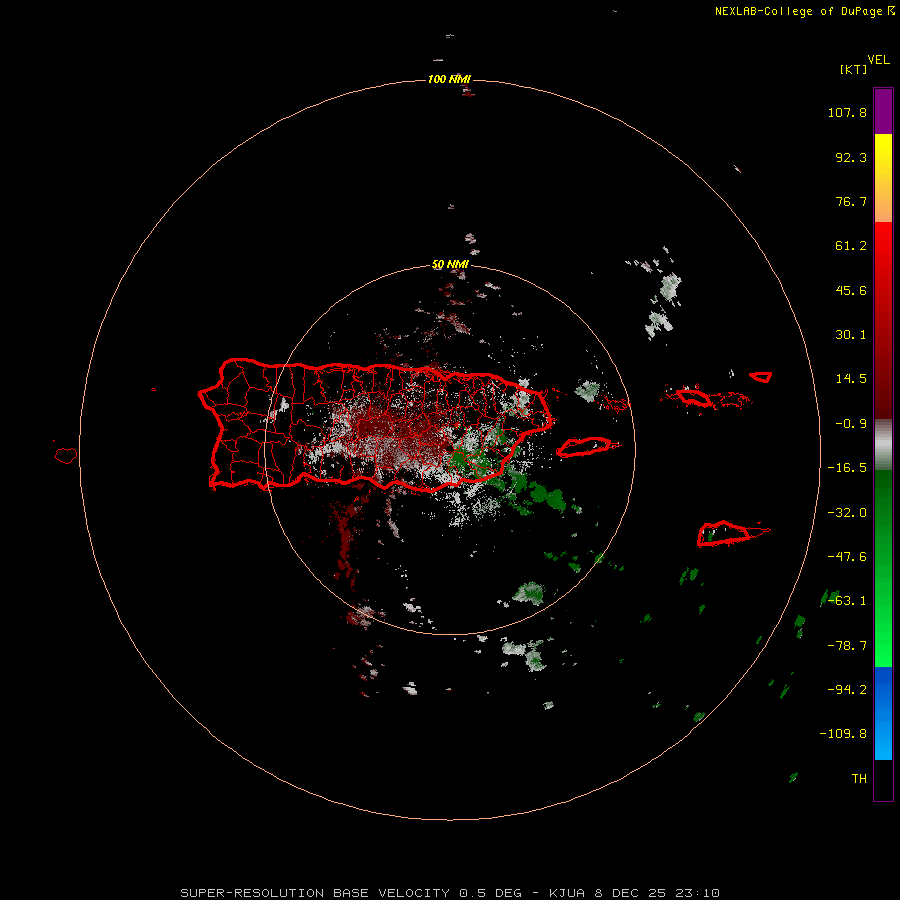Select the -16.5 legend value
900x900 pixels.
pos(847,468)
